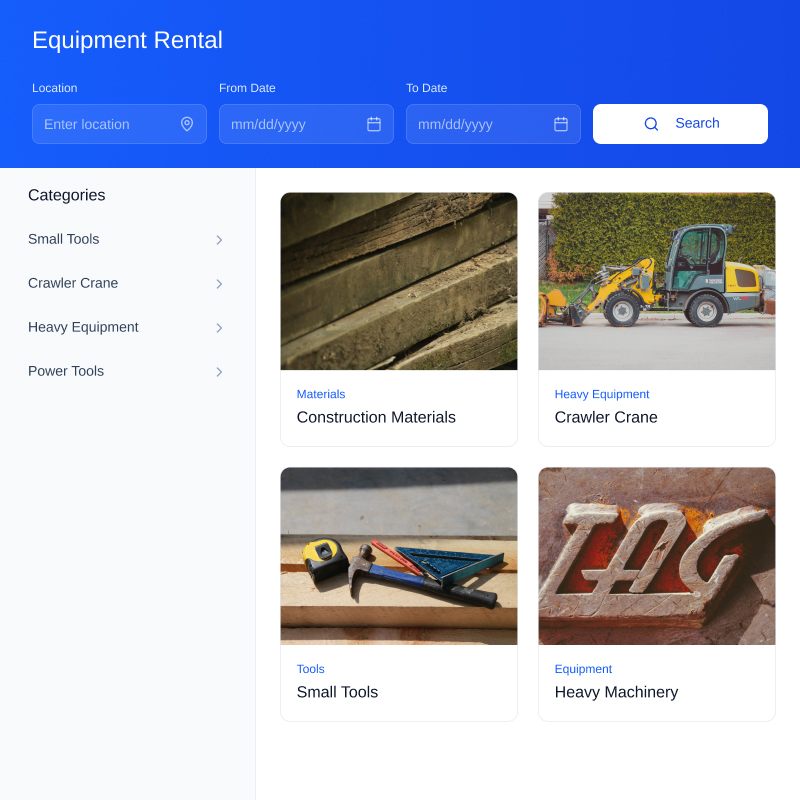800x800 pixels.
Task: Expand the Crawler Crane category chevron
Action: click(219, 284)
